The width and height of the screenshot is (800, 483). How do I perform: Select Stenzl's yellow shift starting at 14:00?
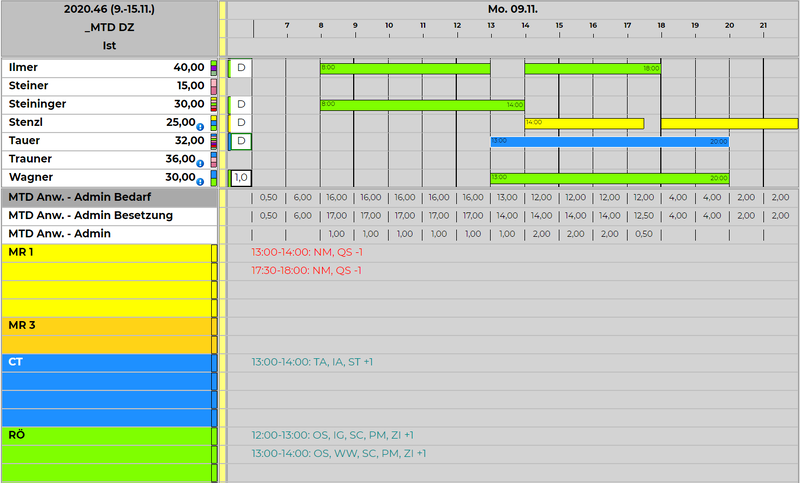[584, 123]
